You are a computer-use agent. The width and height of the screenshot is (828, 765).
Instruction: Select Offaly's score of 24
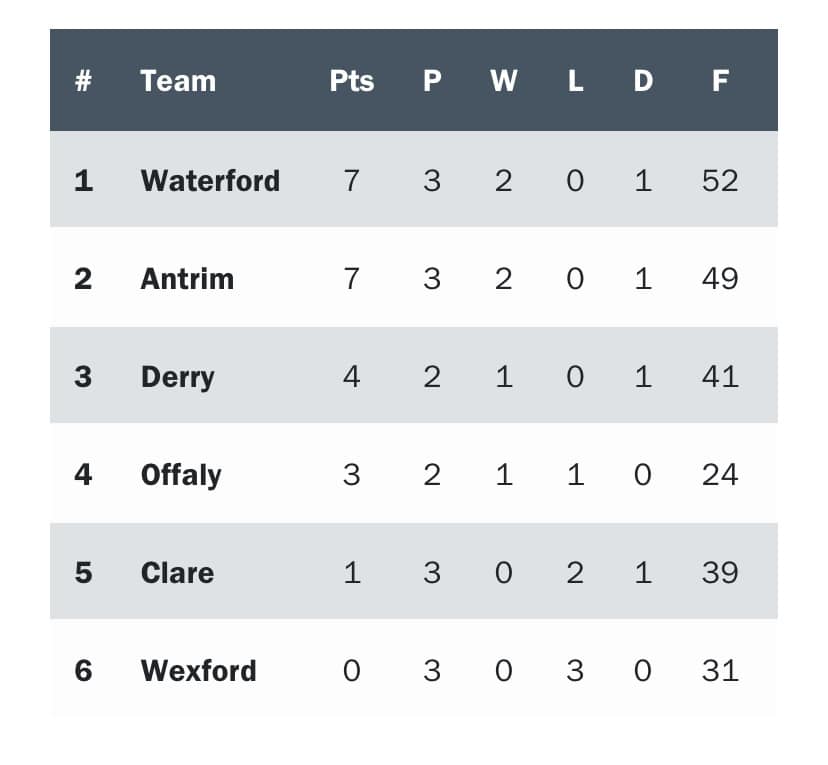click(720, 475)
